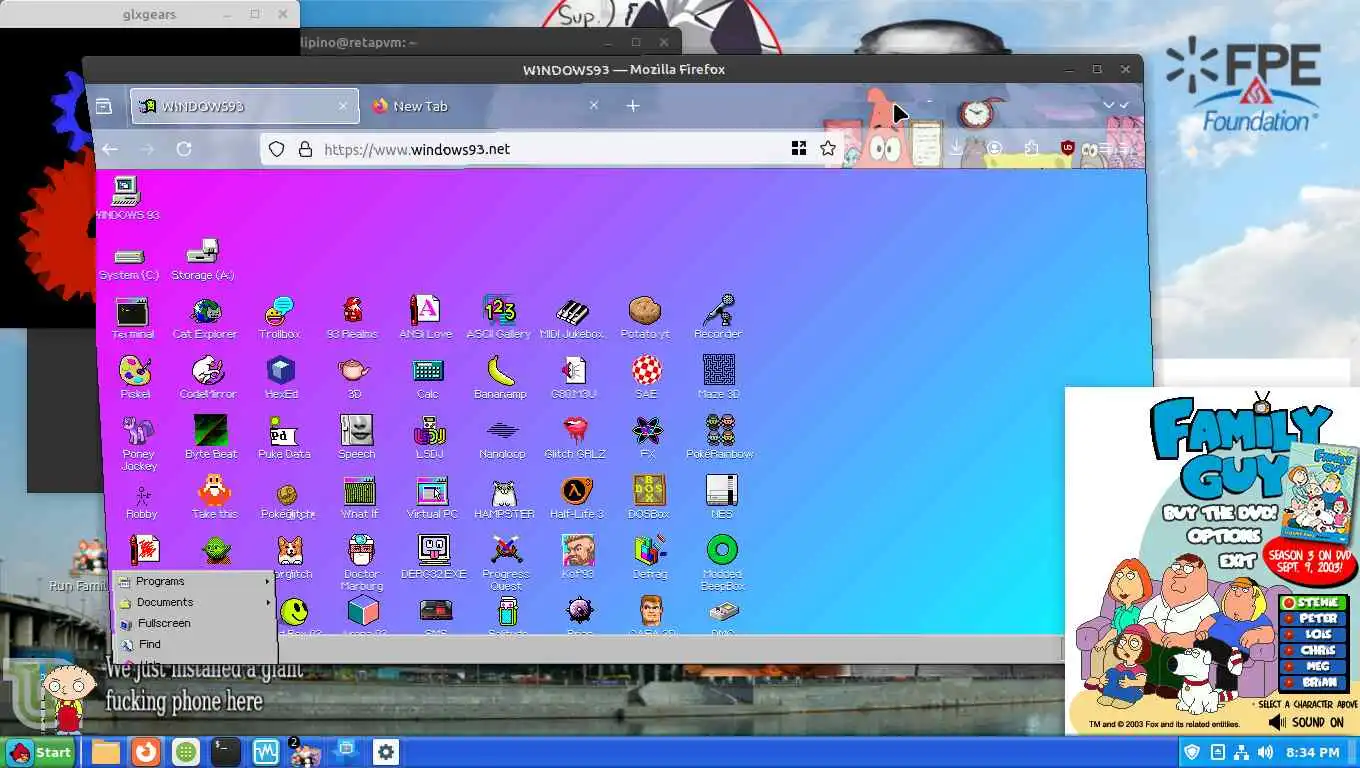Screen dimensions: 1360x768
Task: Open a new Firefox tab with plus
Action: tap(633, 106)
